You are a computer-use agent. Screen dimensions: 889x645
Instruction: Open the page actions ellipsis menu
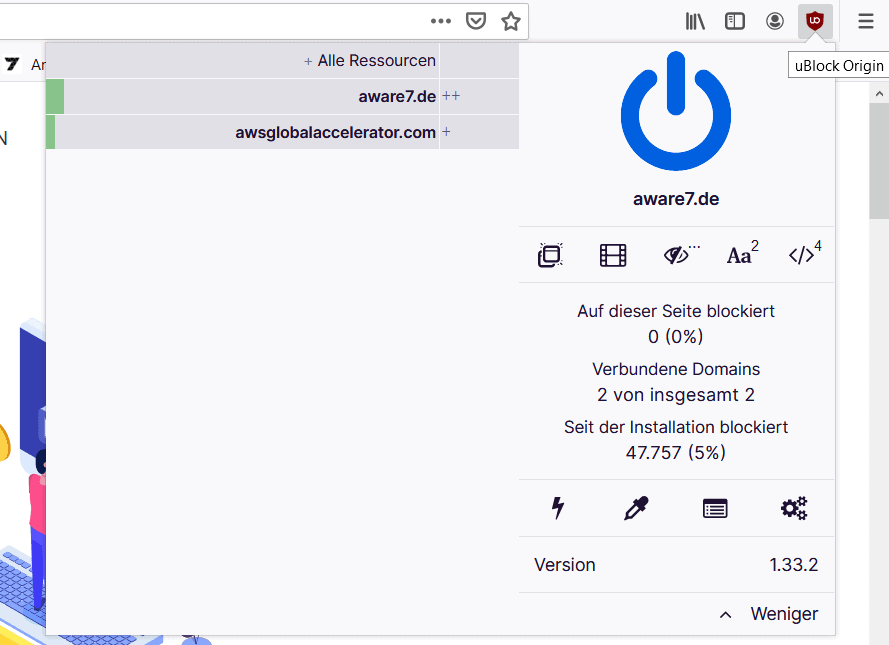point(440,20)
